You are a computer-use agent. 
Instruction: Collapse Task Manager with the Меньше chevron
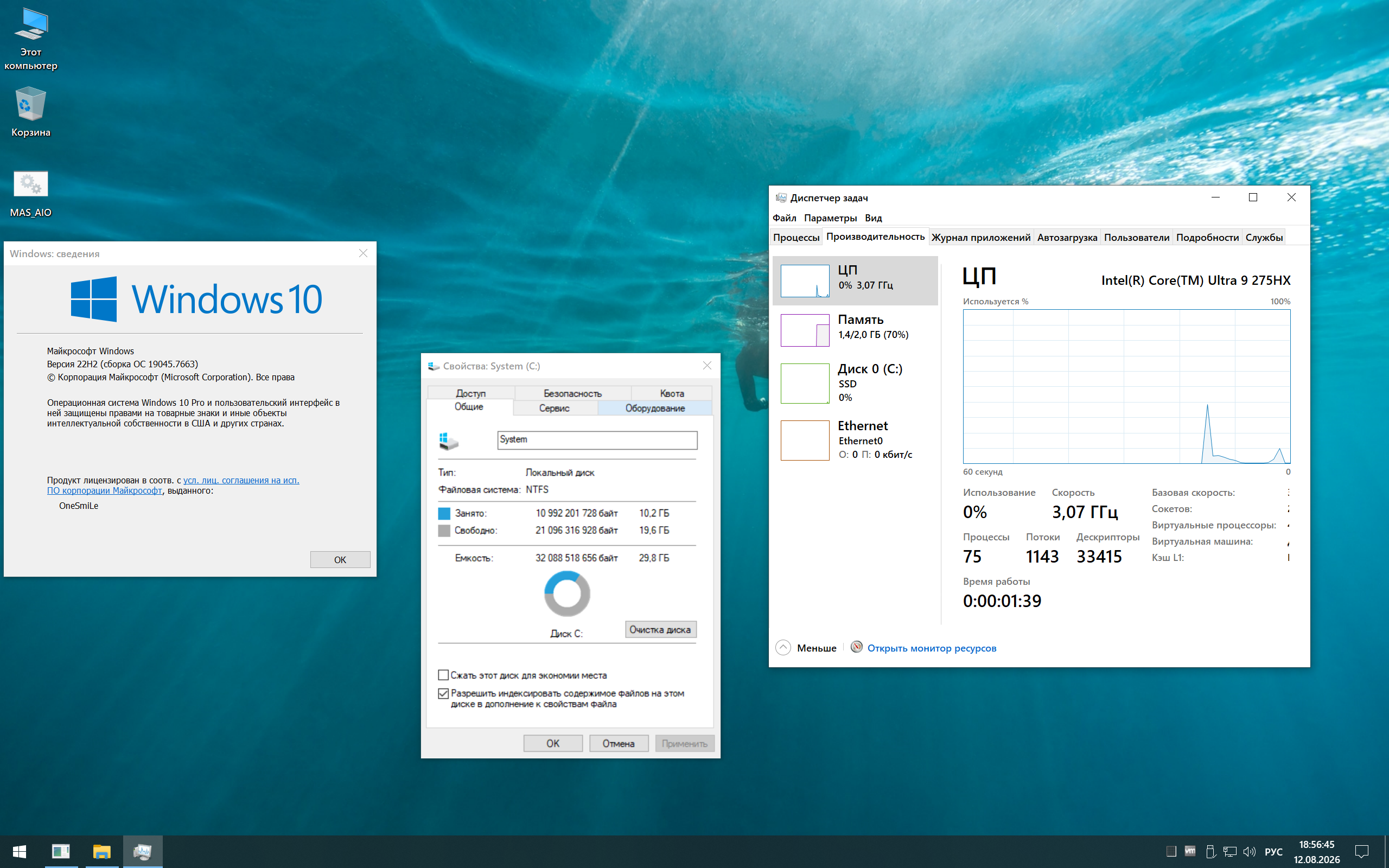click(x=783, y=648)
